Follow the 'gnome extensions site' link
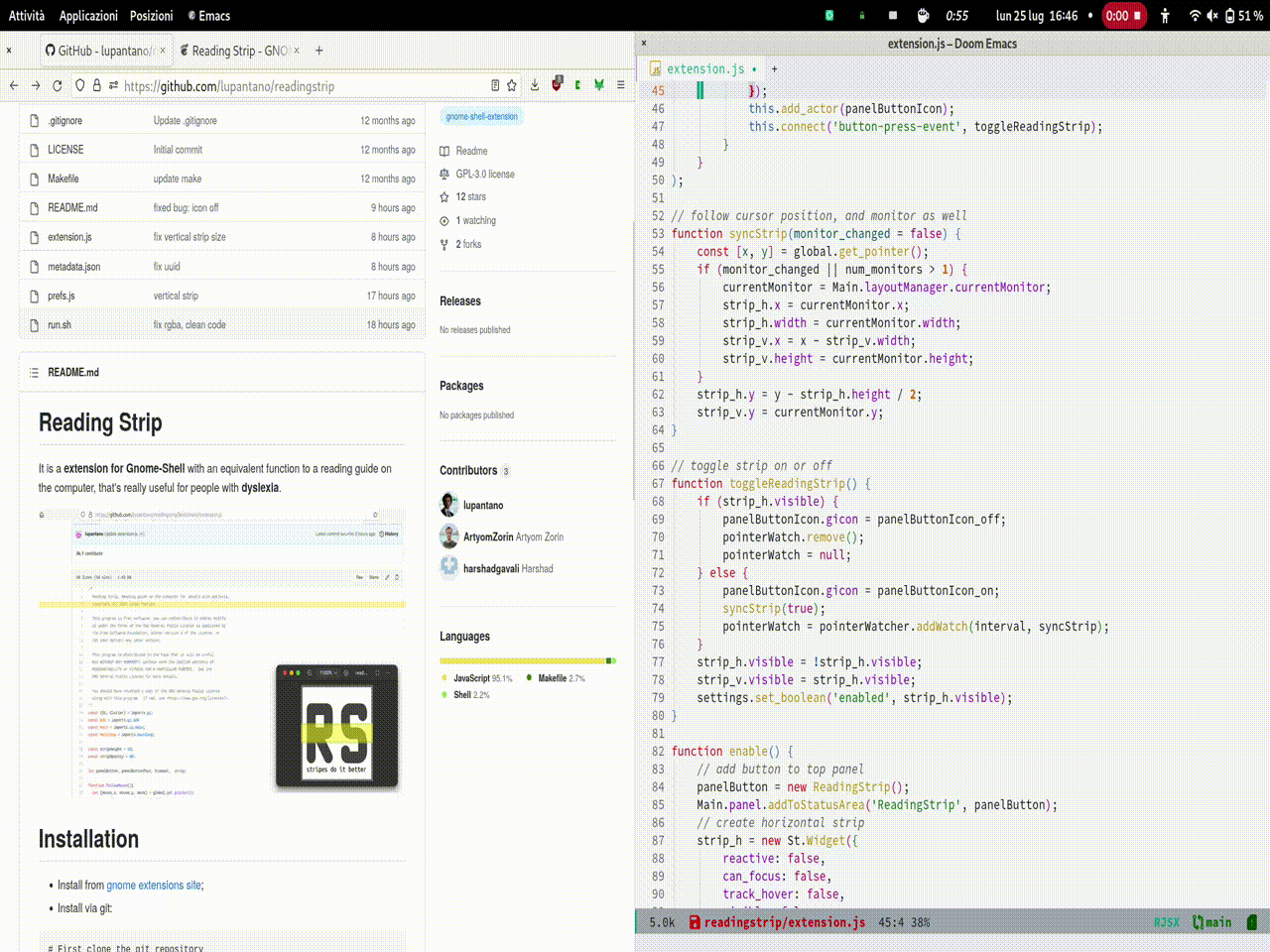1270x952 pixels. click(x=154, y=886)
